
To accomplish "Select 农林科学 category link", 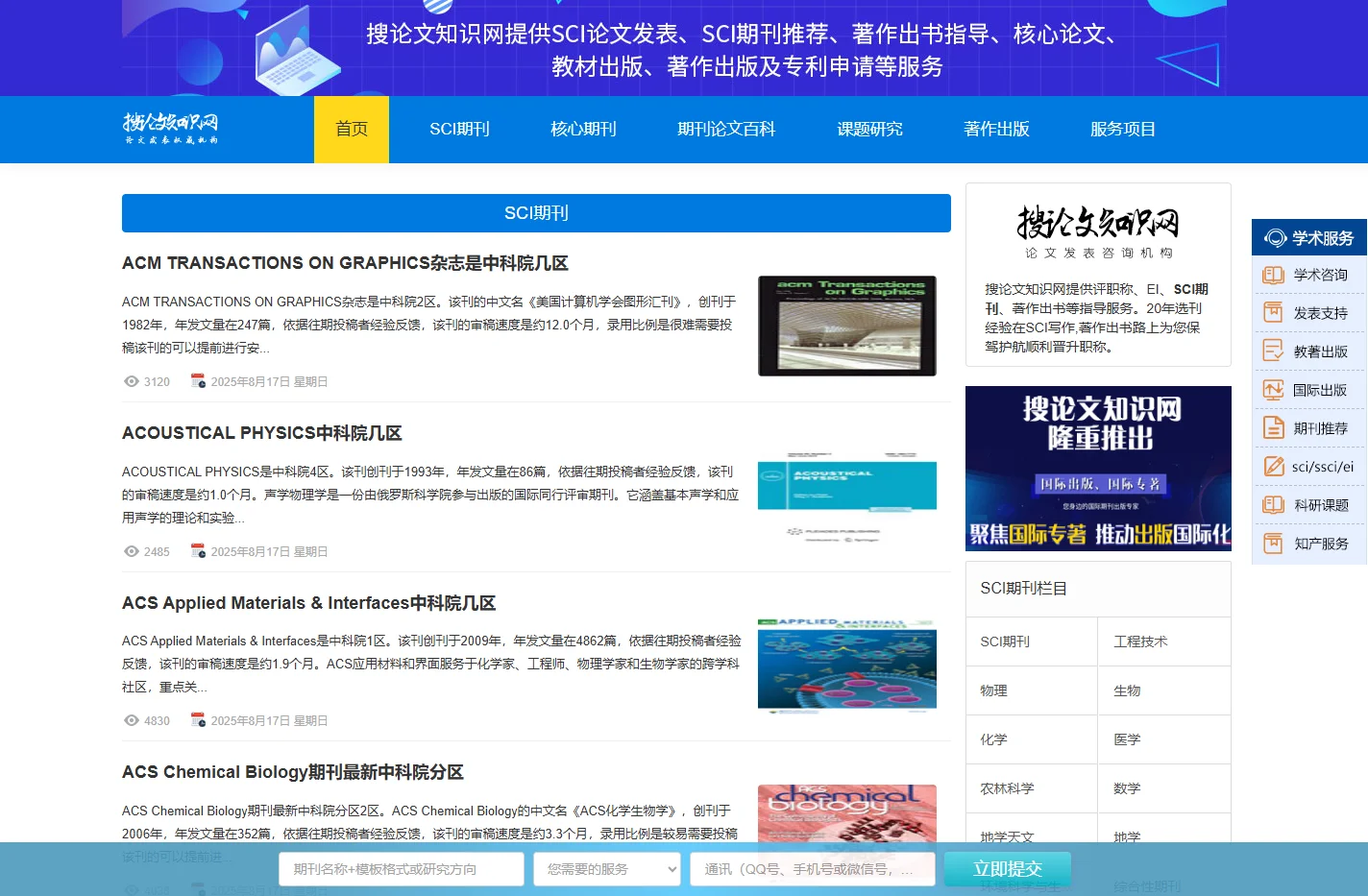I will click(1007, 788).
